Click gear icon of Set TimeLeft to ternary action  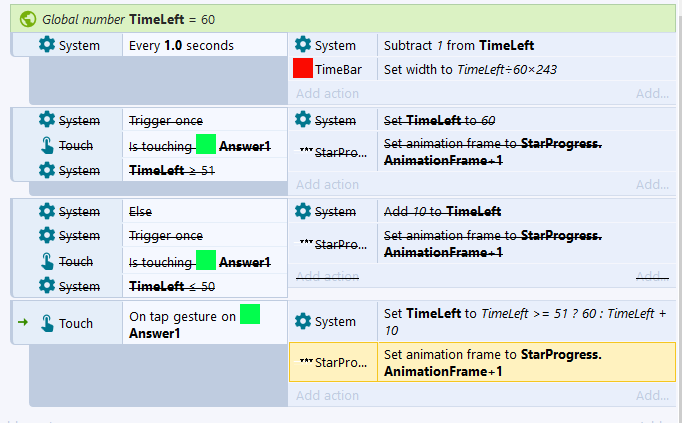pyautogui.click(x=303, y=321)
